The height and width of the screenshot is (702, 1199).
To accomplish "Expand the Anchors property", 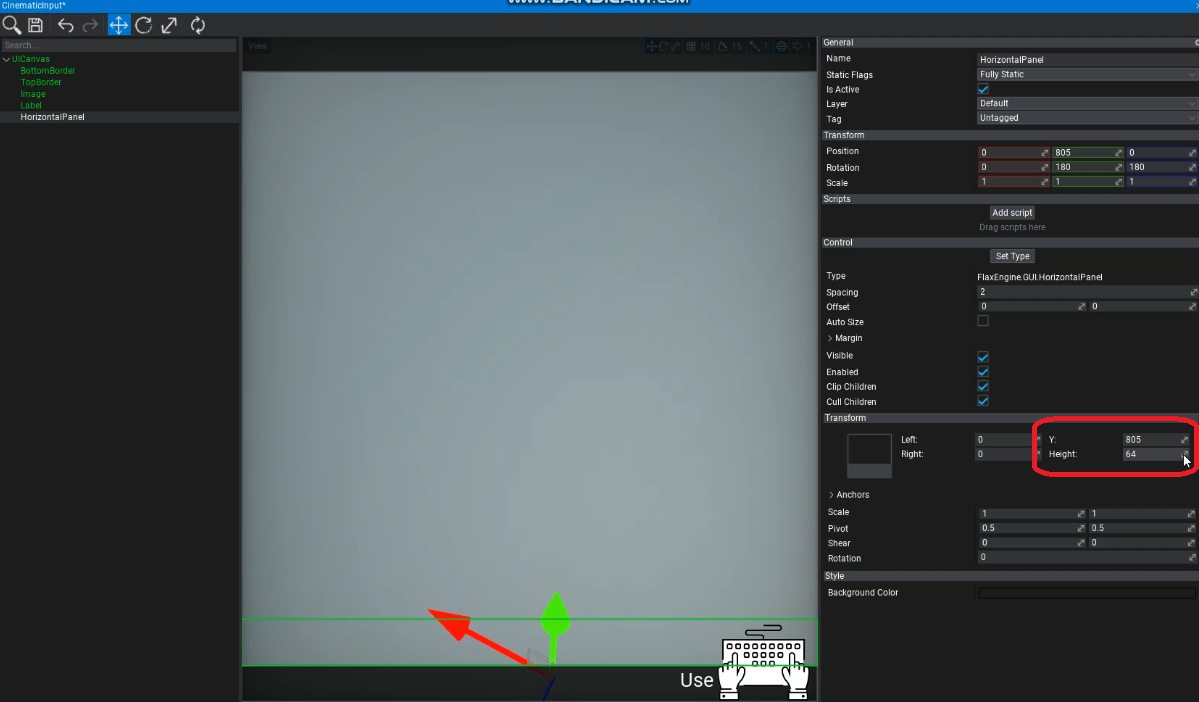I will pos(831,495).
